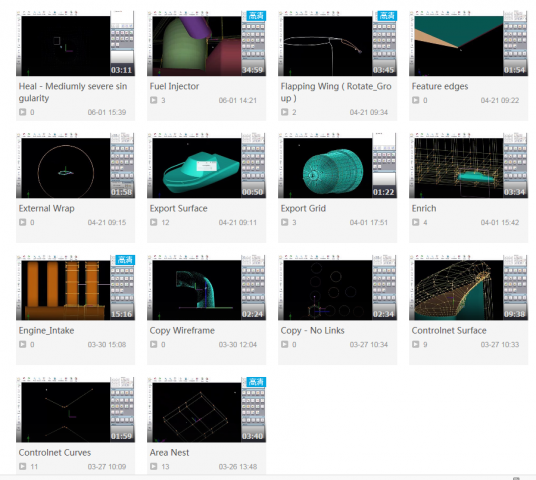Click the 09:38 duration on Controlnet Surface
This screenshot has height=480, width=536.
514,314
